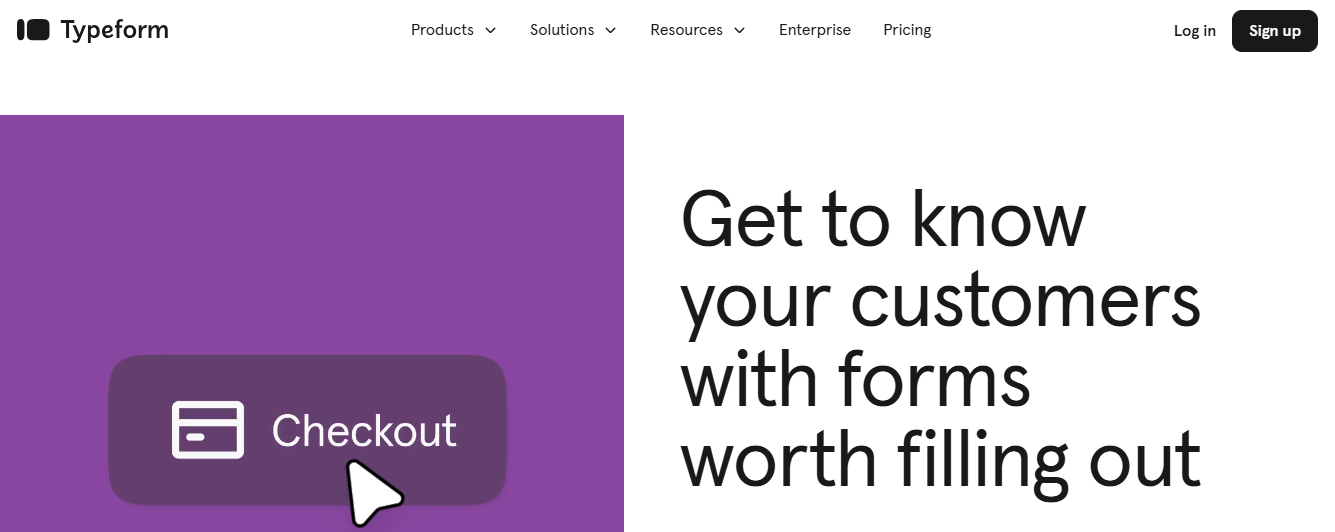Viewport: 1335px width, 532px height.
Task: Click the Typeform wordmark text
Action: click(114, 30)
